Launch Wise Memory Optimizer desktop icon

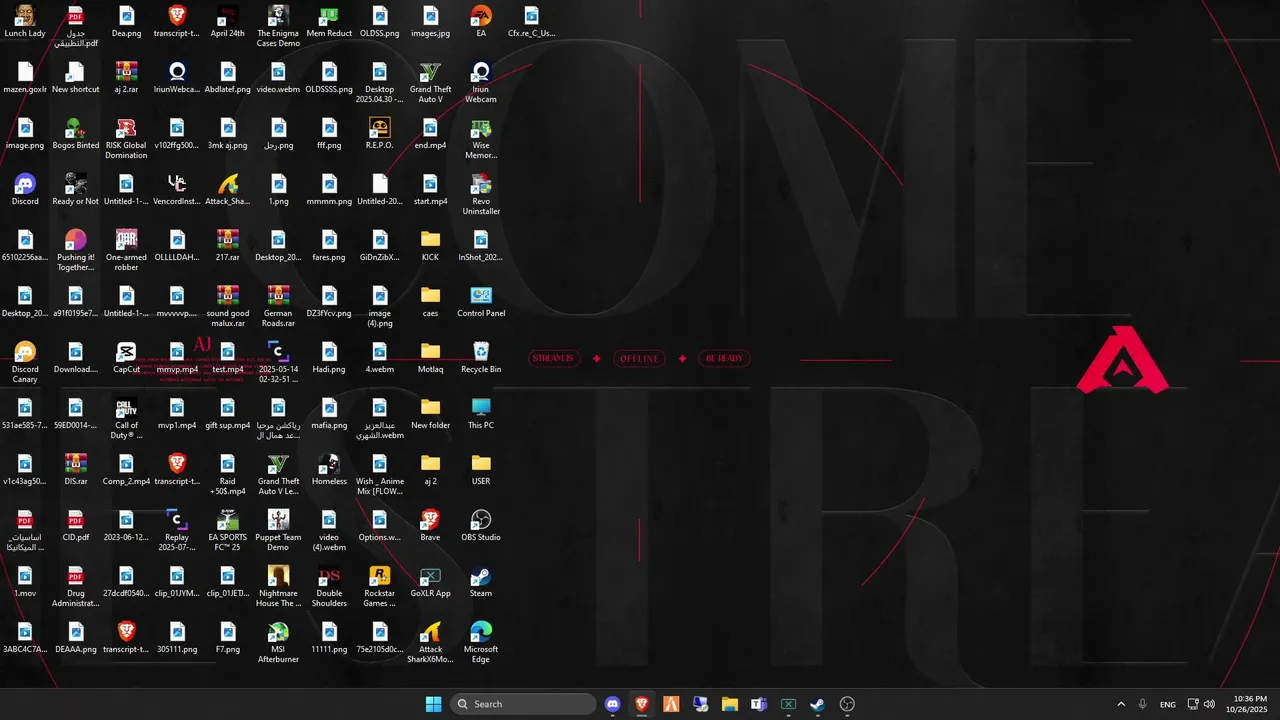[x=481, y=139]
